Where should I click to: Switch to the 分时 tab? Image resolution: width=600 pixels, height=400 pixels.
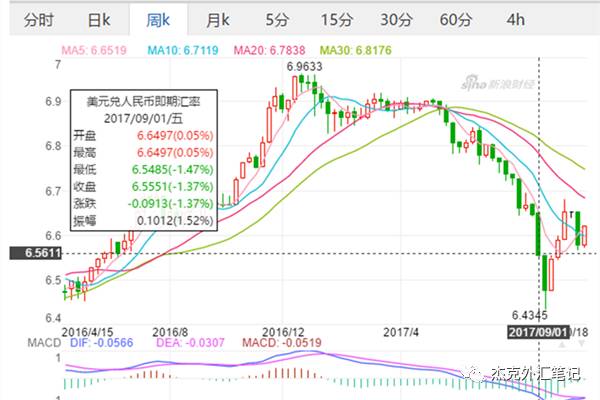38,20
